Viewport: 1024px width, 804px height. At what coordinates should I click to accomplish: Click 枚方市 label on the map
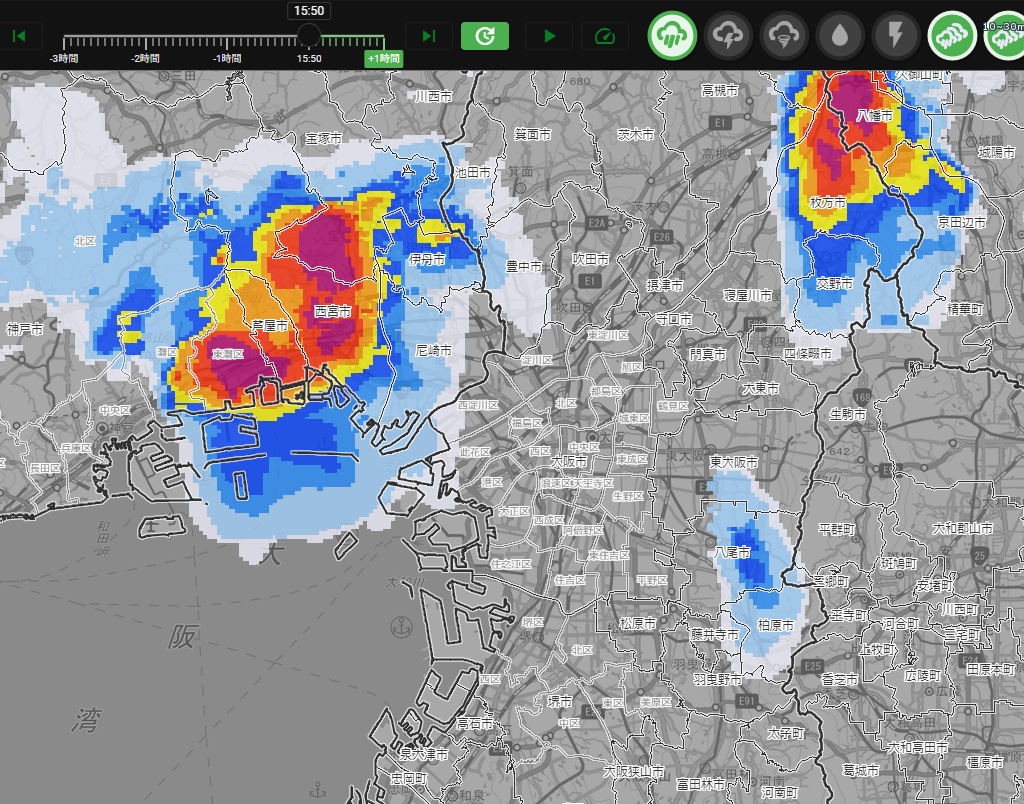pyautogui.click(x=828, y=203)
